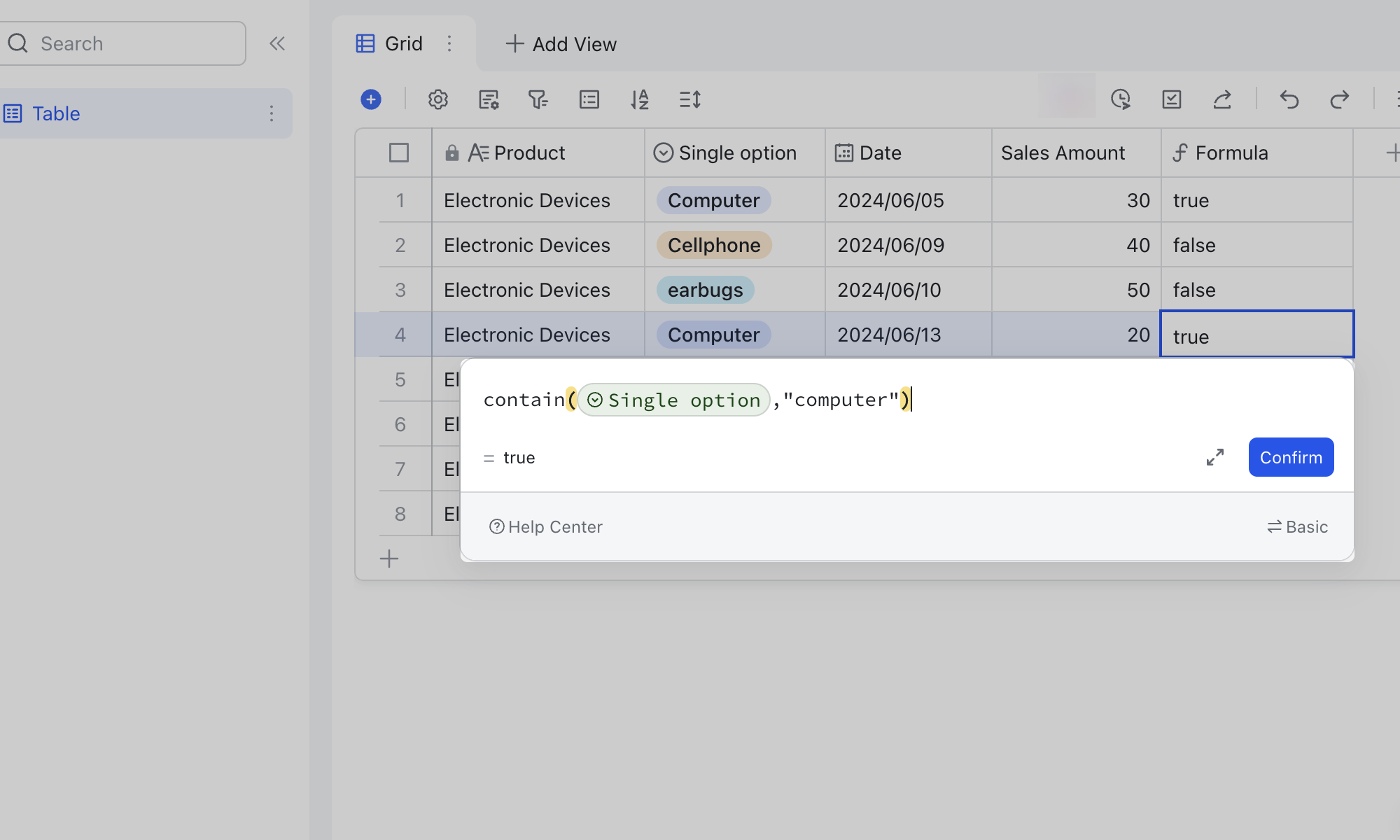
Task: Collapse the sidebar with the double chevron
Action: pyautogui.click(x=277, y=43)
